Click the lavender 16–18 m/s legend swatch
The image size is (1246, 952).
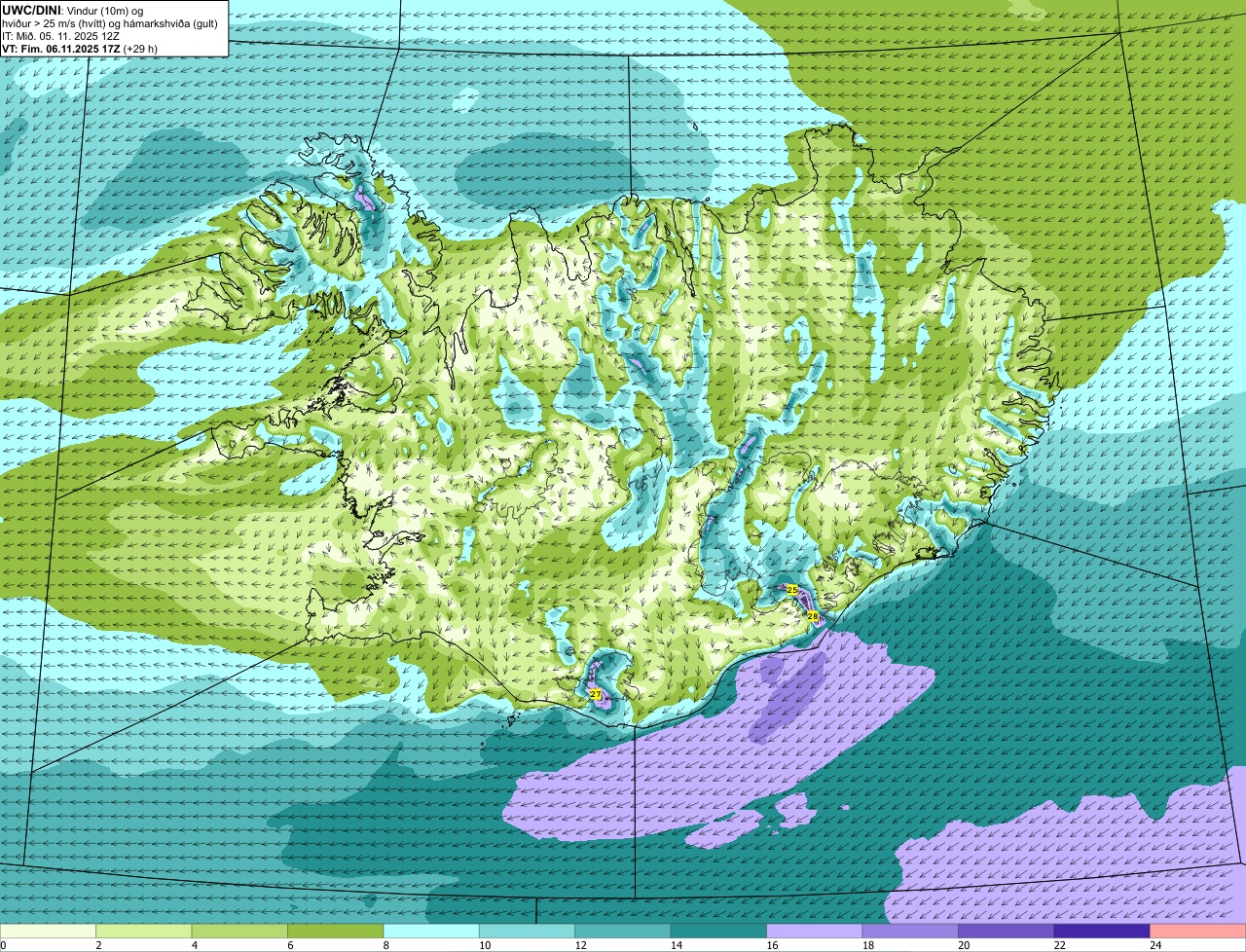(x=815, y=932)
